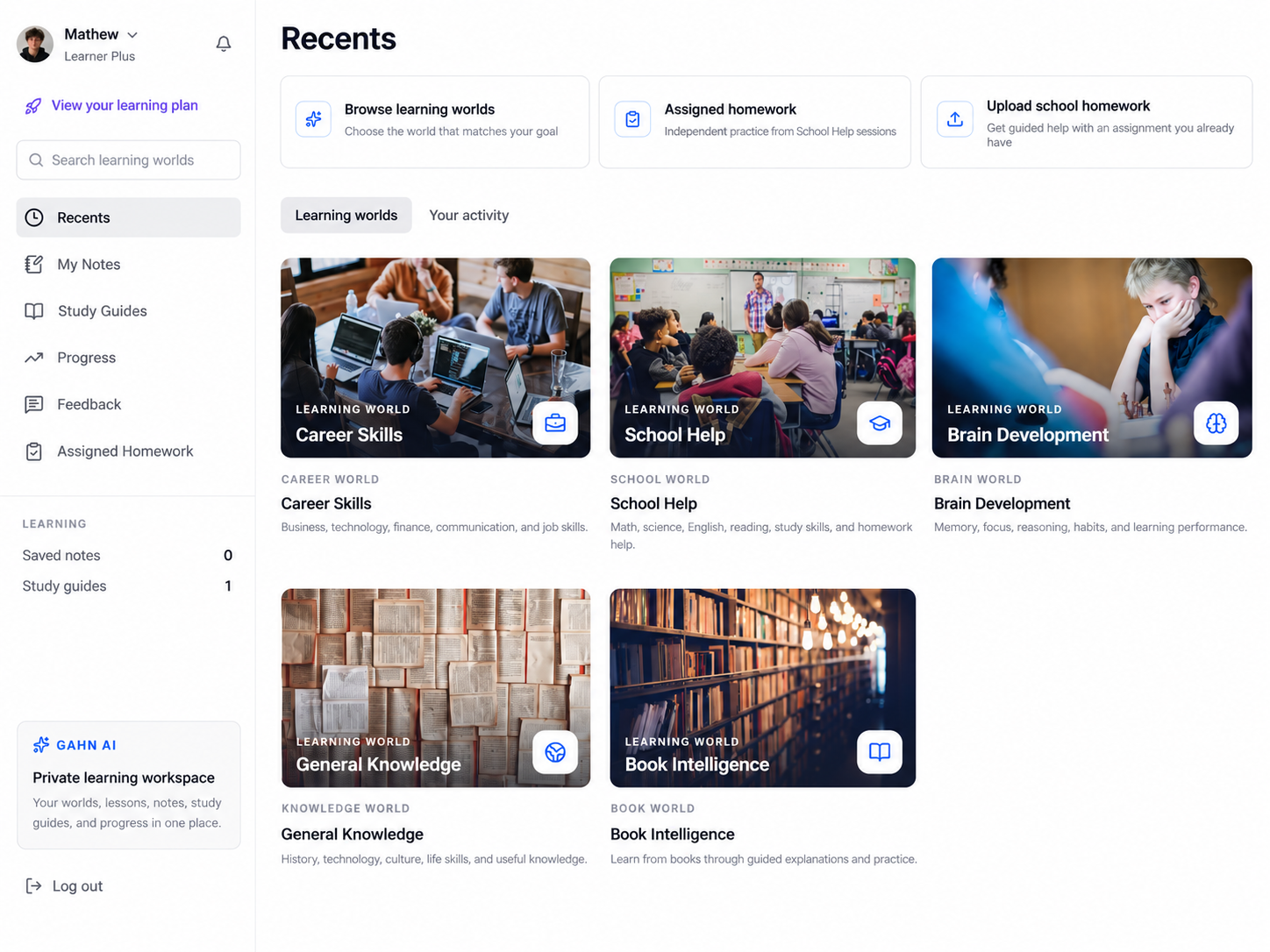The width and height of the screenshot is (1270, 952).
Task: Click Career Skills title under CAREER WORLD
Action: coord(326,504)
